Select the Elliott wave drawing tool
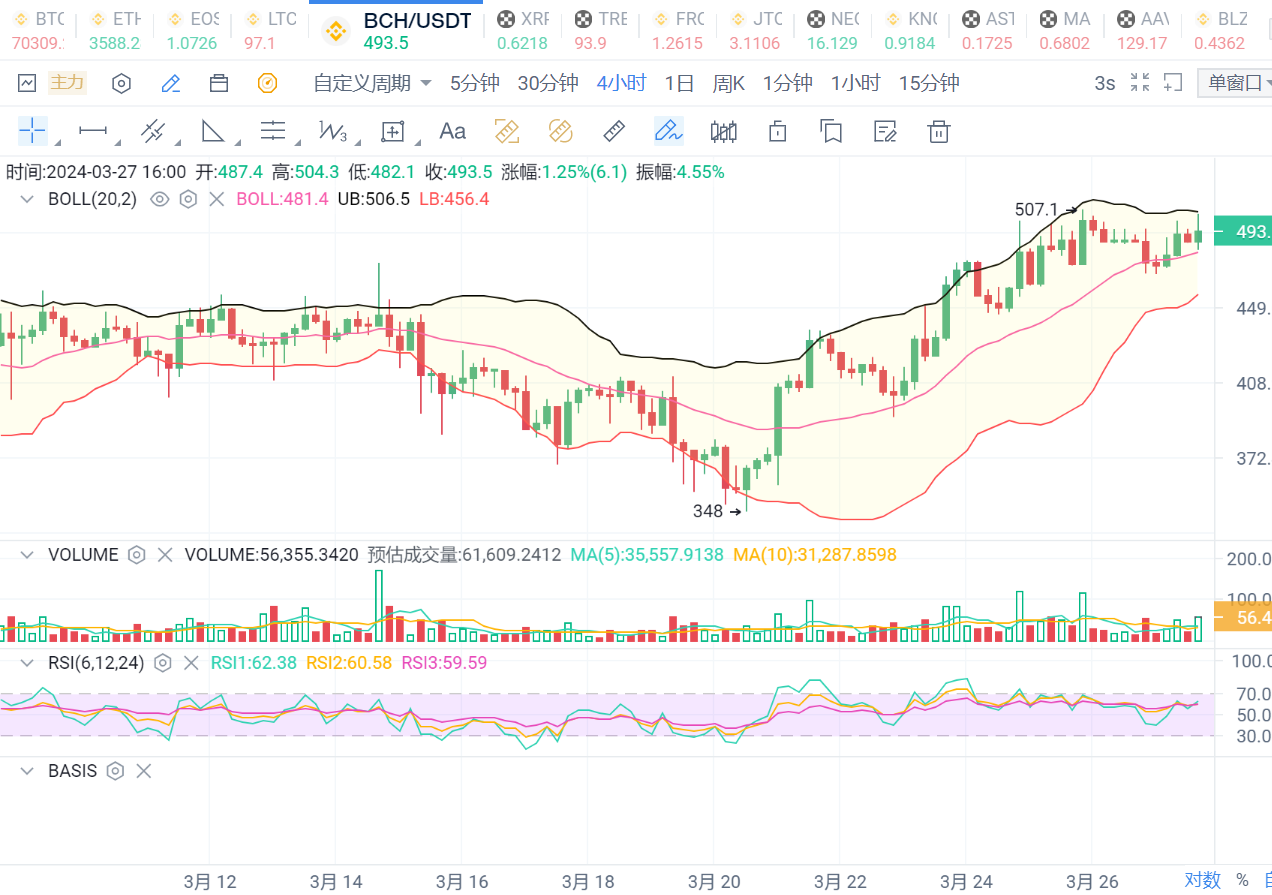Image resolution: width=1272 pixels, height=895 pixels. pyautogui.click(x=332, y=131)
